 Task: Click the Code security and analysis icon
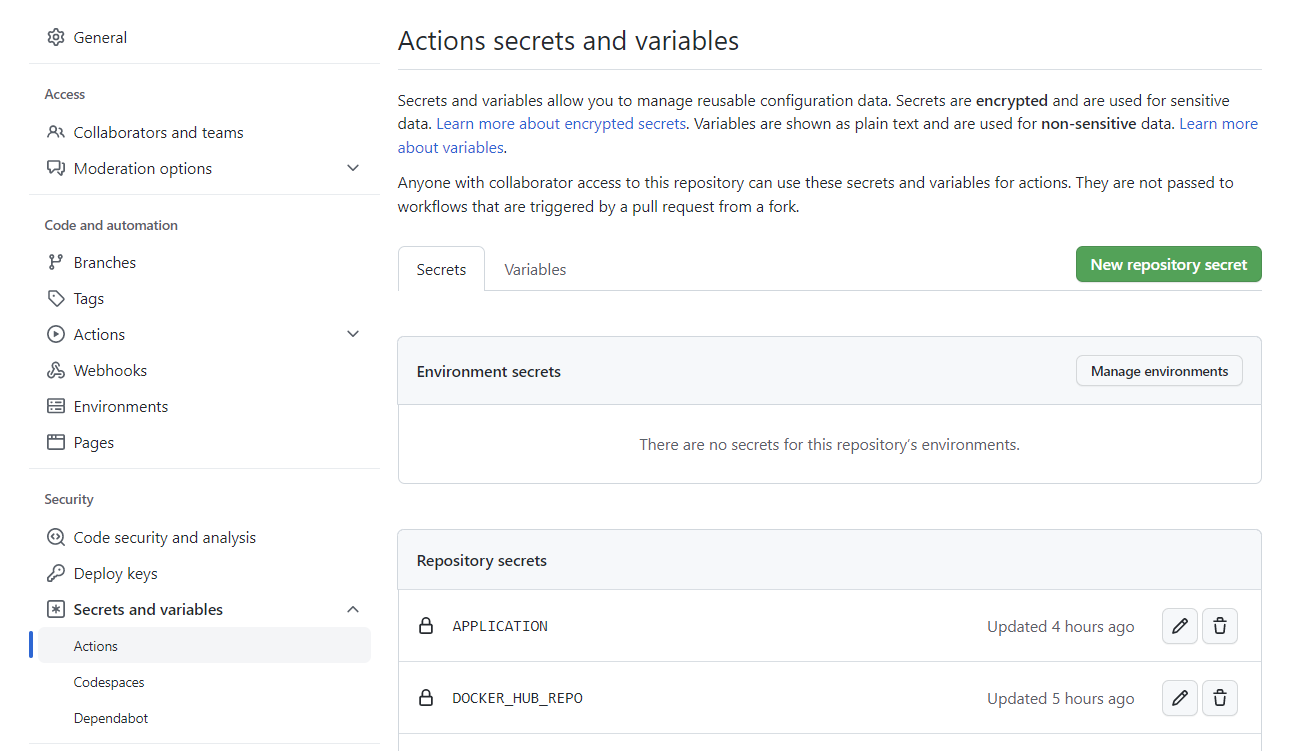pyautogui.click(x=56, y=537)
